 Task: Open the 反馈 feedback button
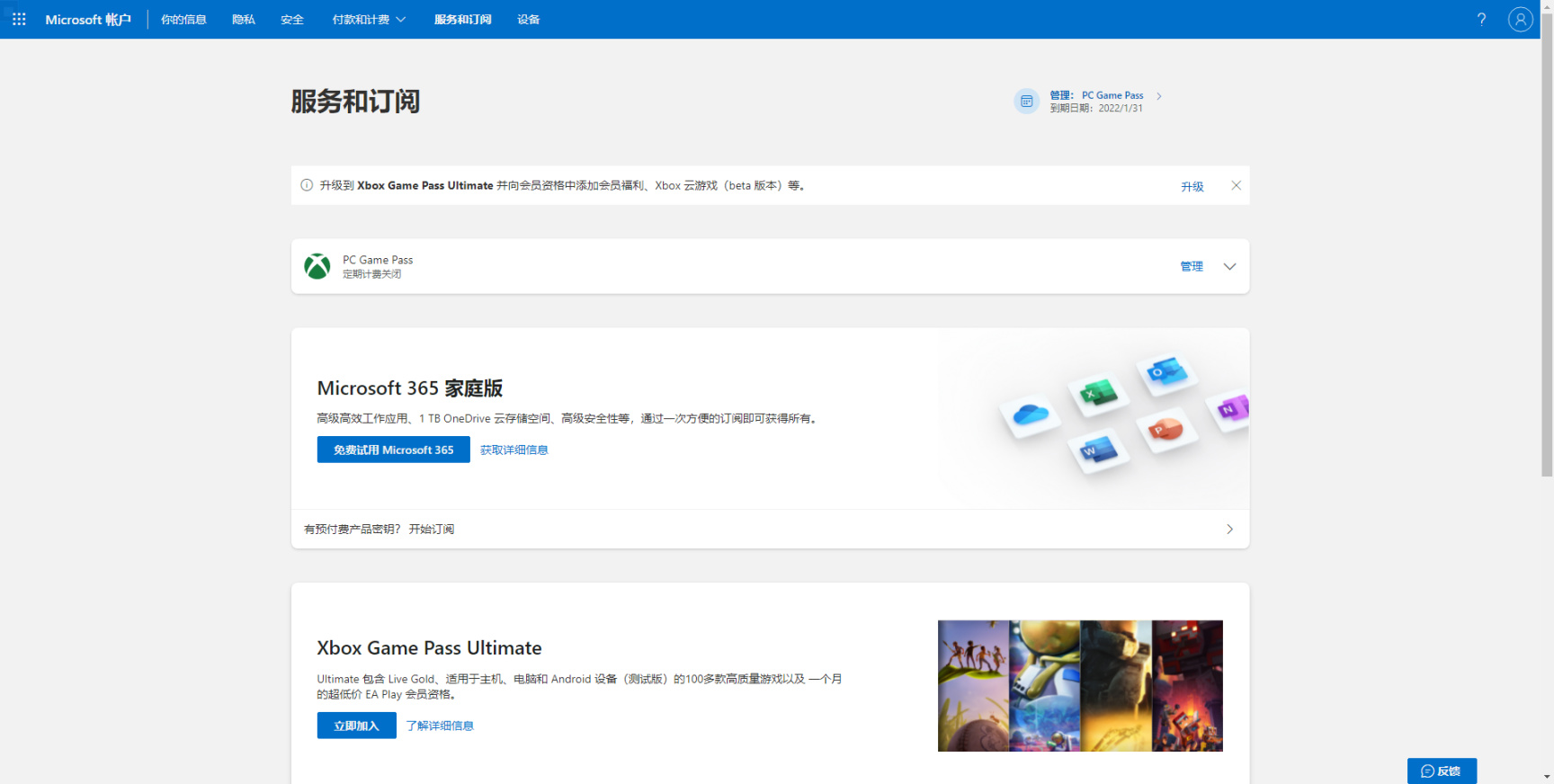pyautogui.click(x=1442, y=771)
